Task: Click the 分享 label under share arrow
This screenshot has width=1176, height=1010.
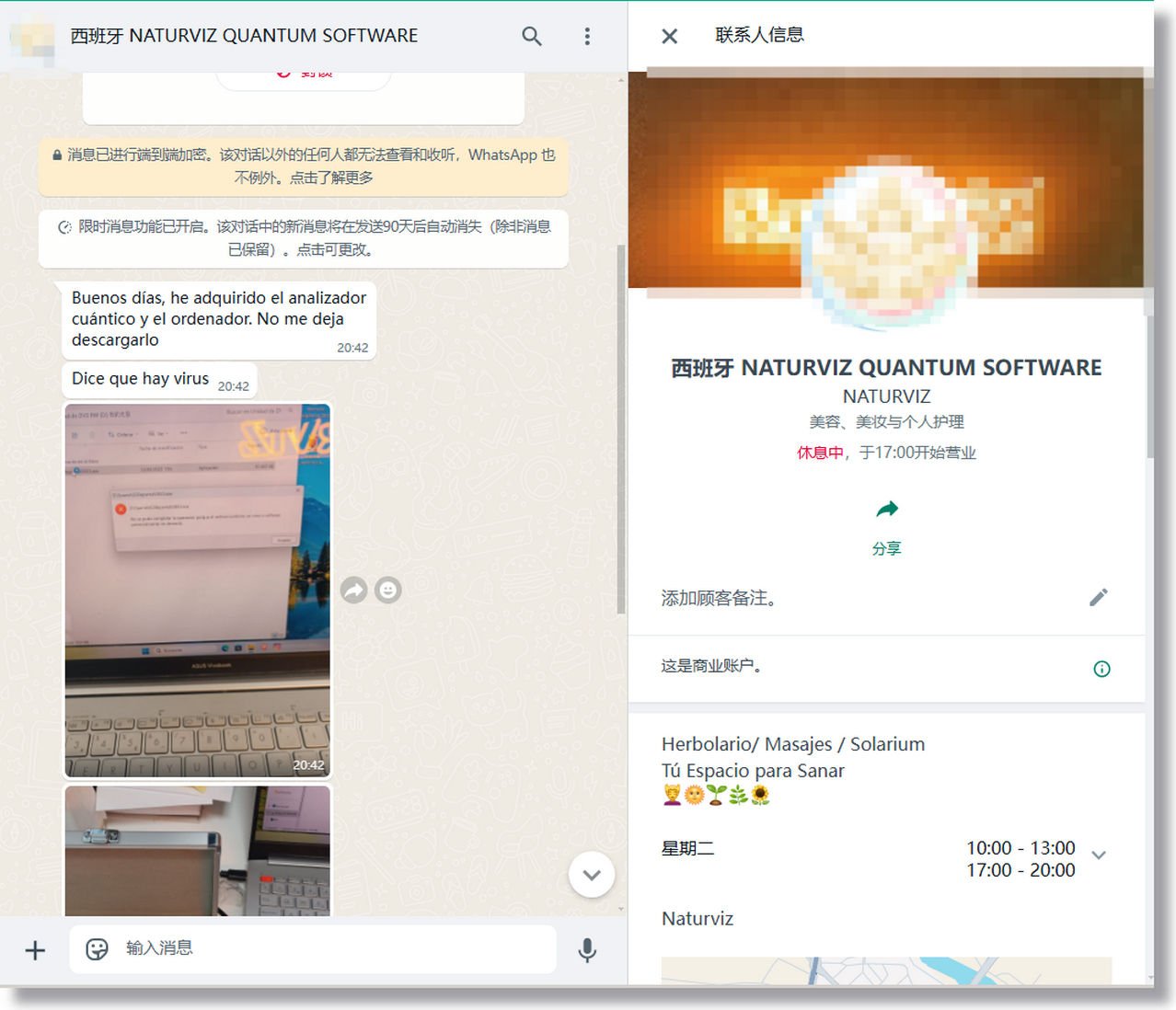Action: [x=887, y=548]
